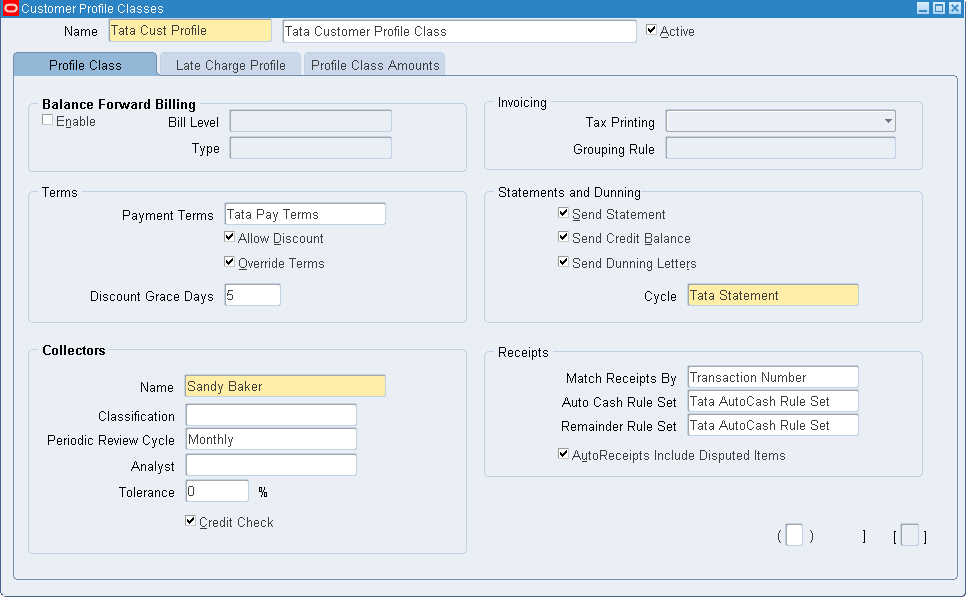Image resolution: width=966 pixels, height=598 pixels.
Task: Switch to Late Charge Profile tab
Action: pyautogui.click(x=230, y=65)
